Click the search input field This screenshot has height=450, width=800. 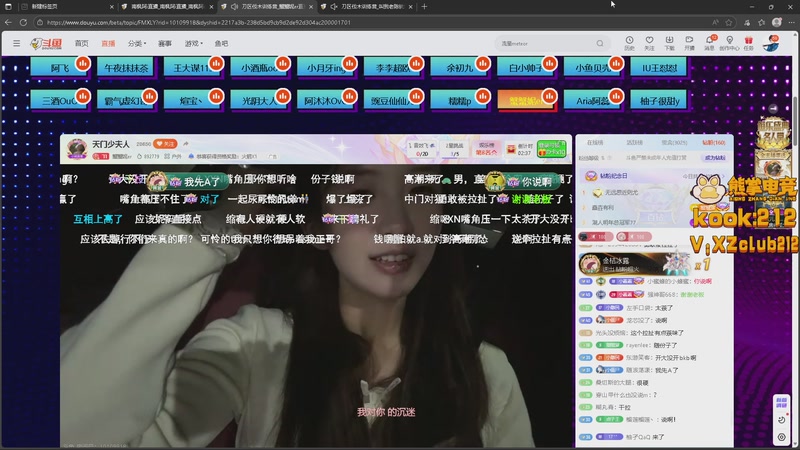(546, 43)
